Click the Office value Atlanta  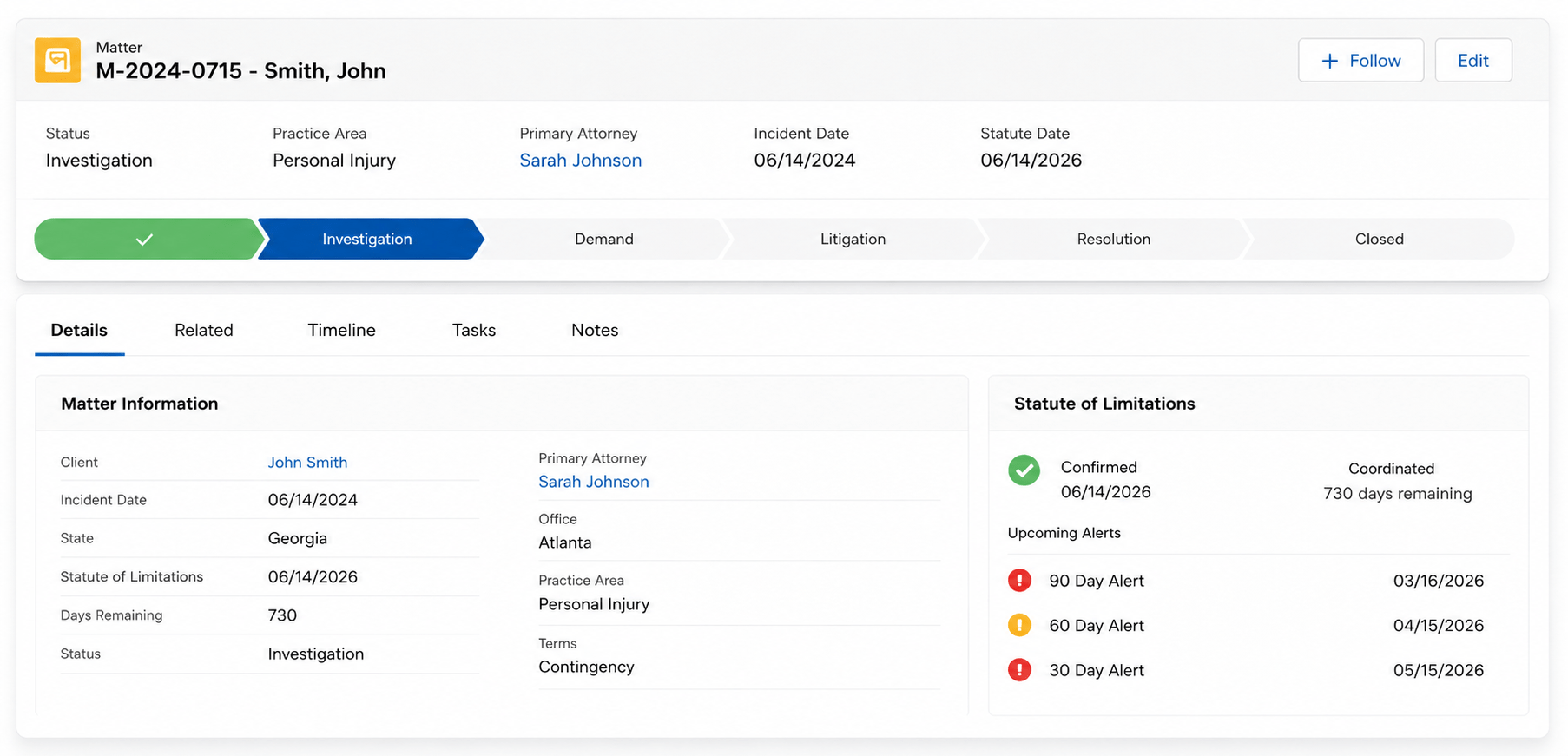coord(565,542)
